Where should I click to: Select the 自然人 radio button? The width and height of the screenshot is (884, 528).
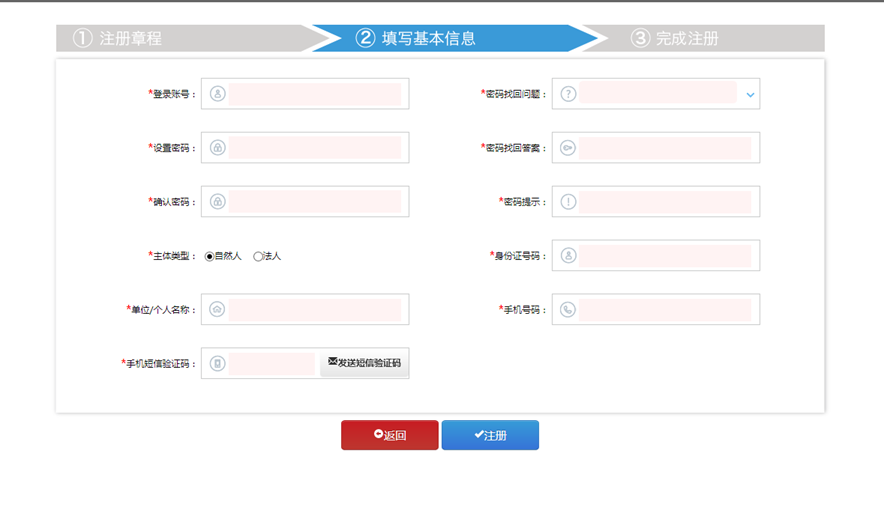(210, 256)
